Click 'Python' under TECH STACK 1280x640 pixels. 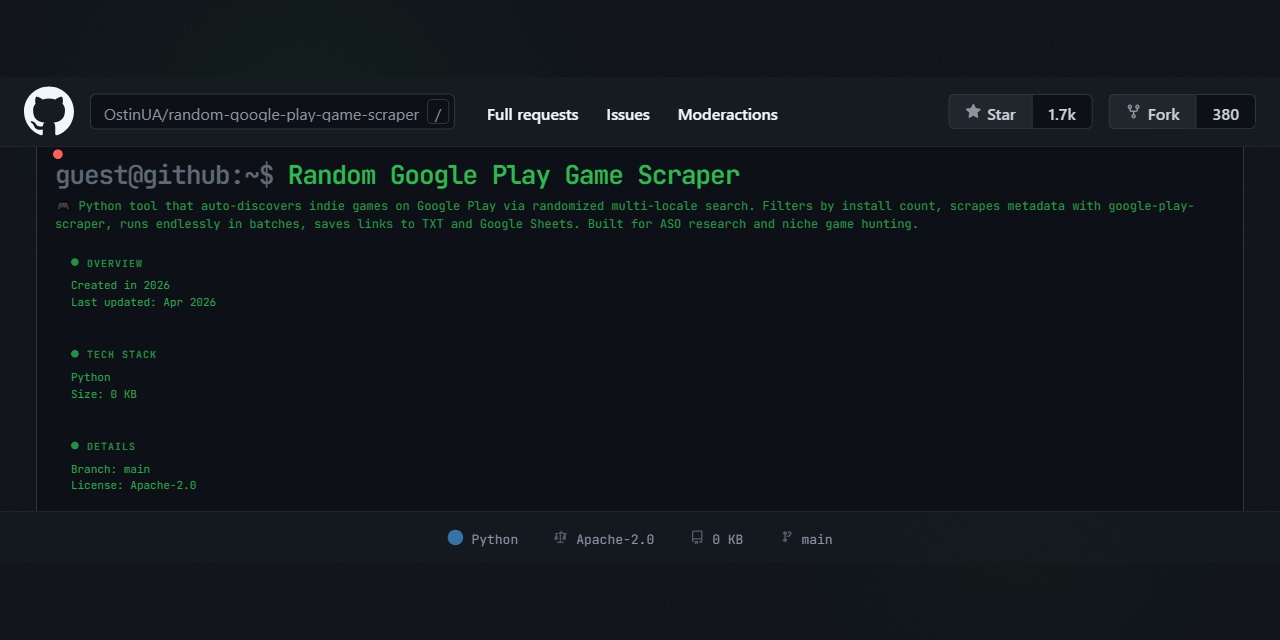click(x=91, y=377)
